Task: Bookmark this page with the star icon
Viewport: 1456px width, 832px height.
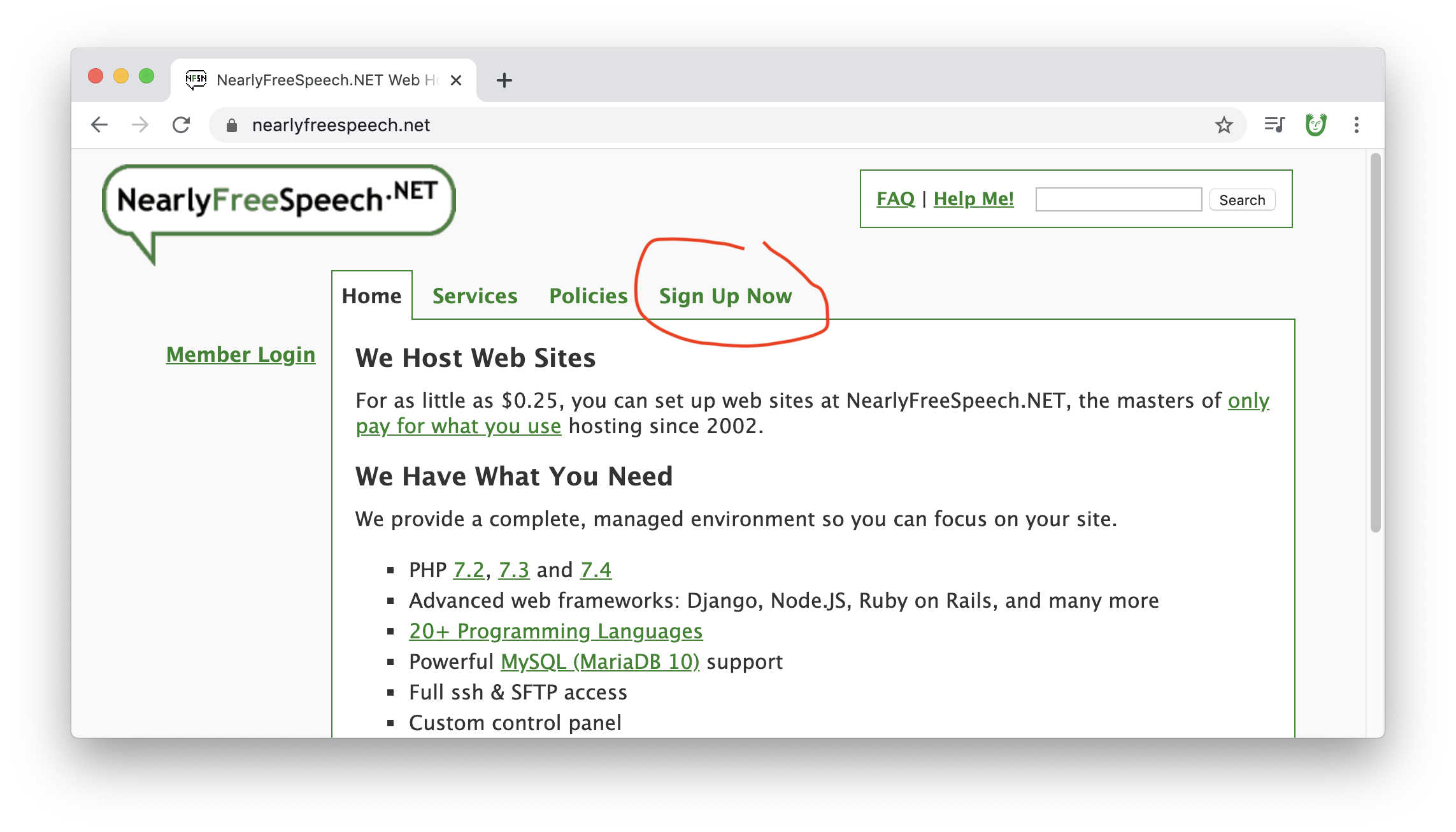Action: 1224,125
